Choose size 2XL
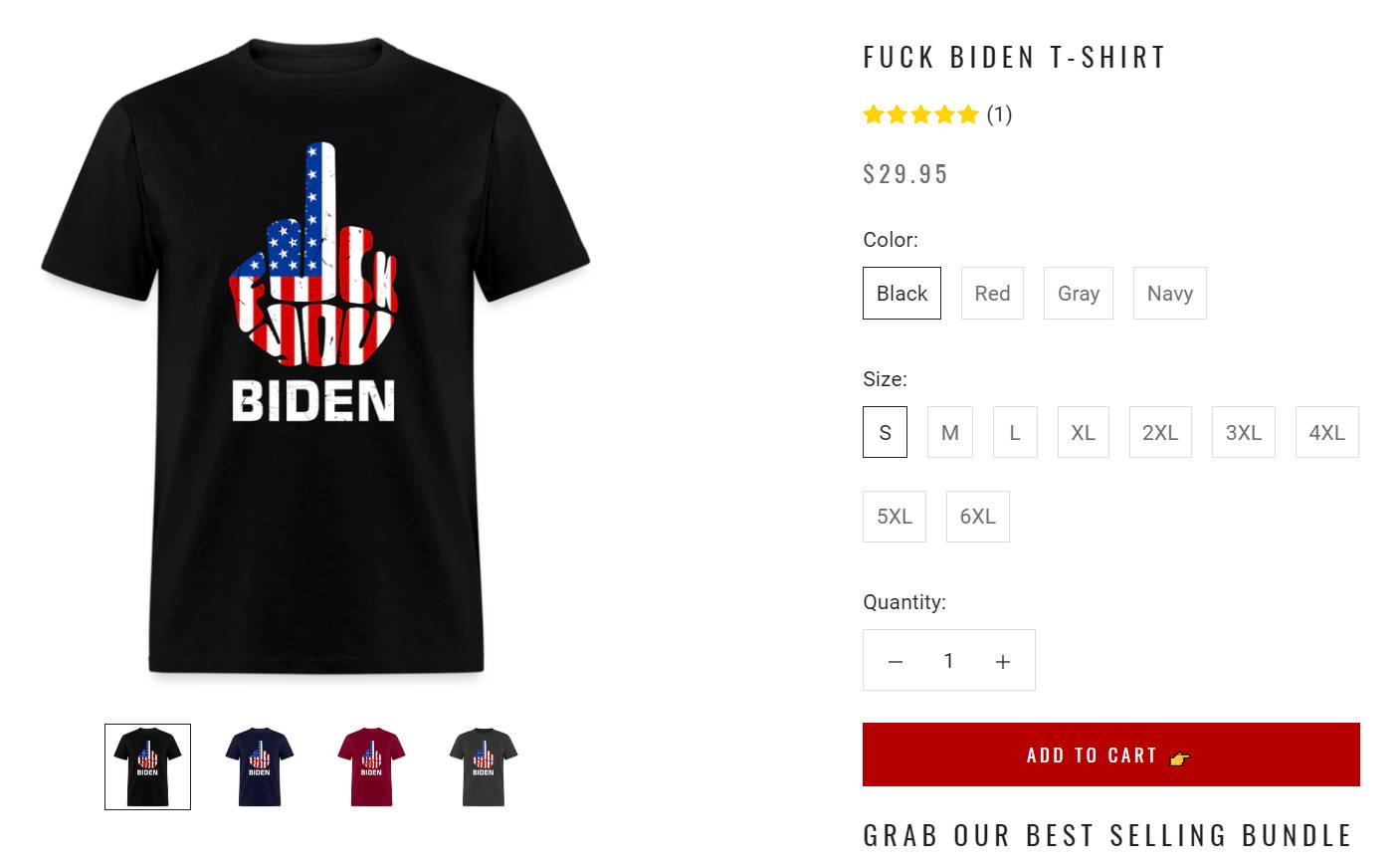Viewport: 1400px width, 865px height. pyautogui.click(x=1160, y=432)
